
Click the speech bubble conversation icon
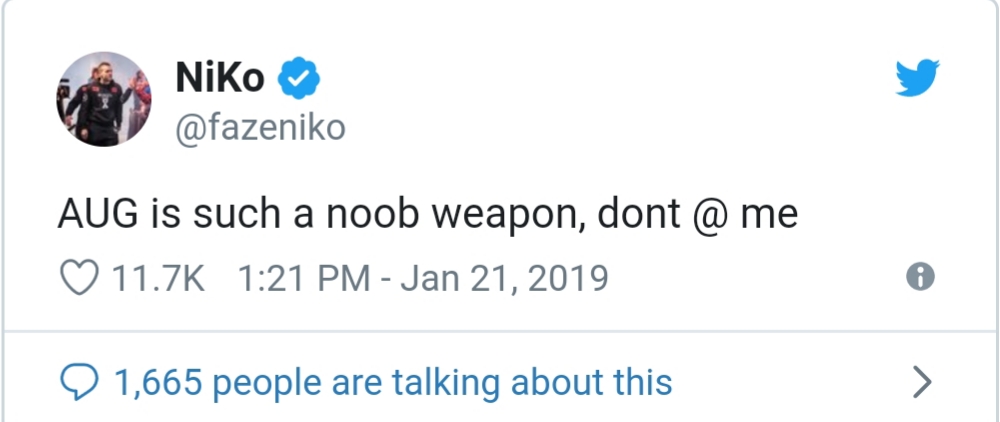78,381
